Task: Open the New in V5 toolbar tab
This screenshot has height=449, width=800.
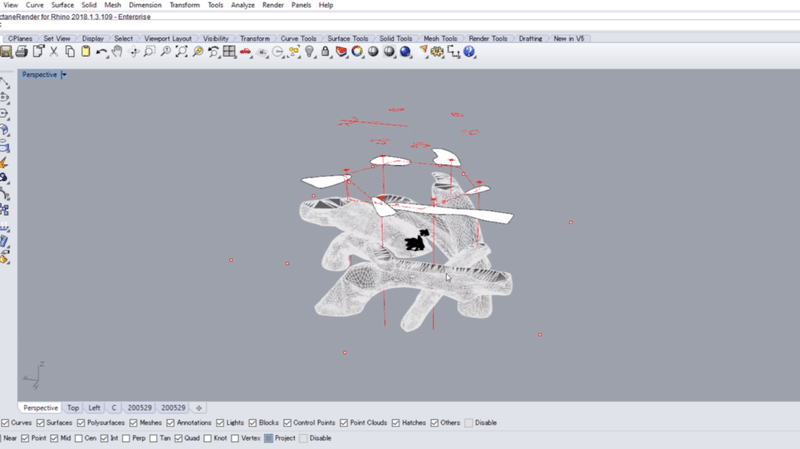Action: pos(569,39)
